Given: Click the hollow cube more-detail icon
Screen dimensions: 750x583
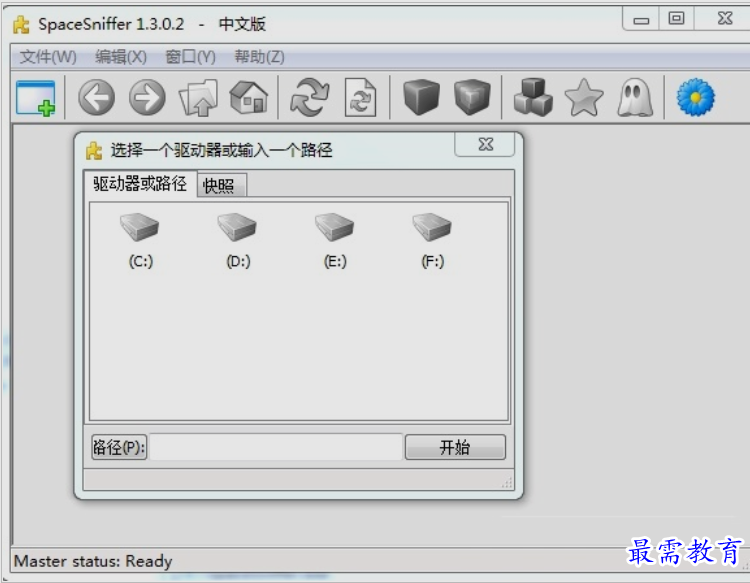Looking at the screenshot, I should tap(472, 98).
